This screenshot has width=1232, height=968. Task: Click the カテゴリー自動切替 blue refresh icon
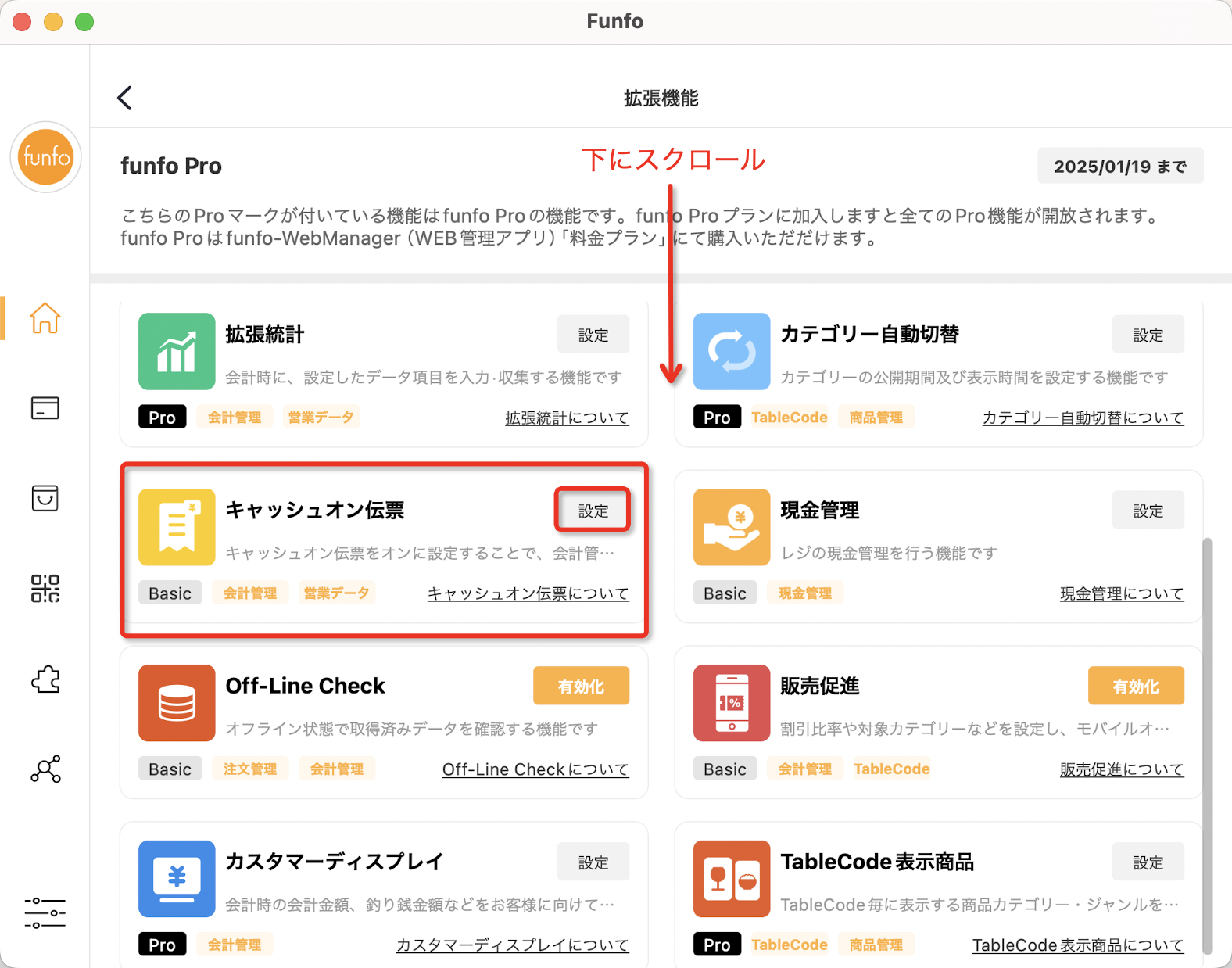(732, 351)
